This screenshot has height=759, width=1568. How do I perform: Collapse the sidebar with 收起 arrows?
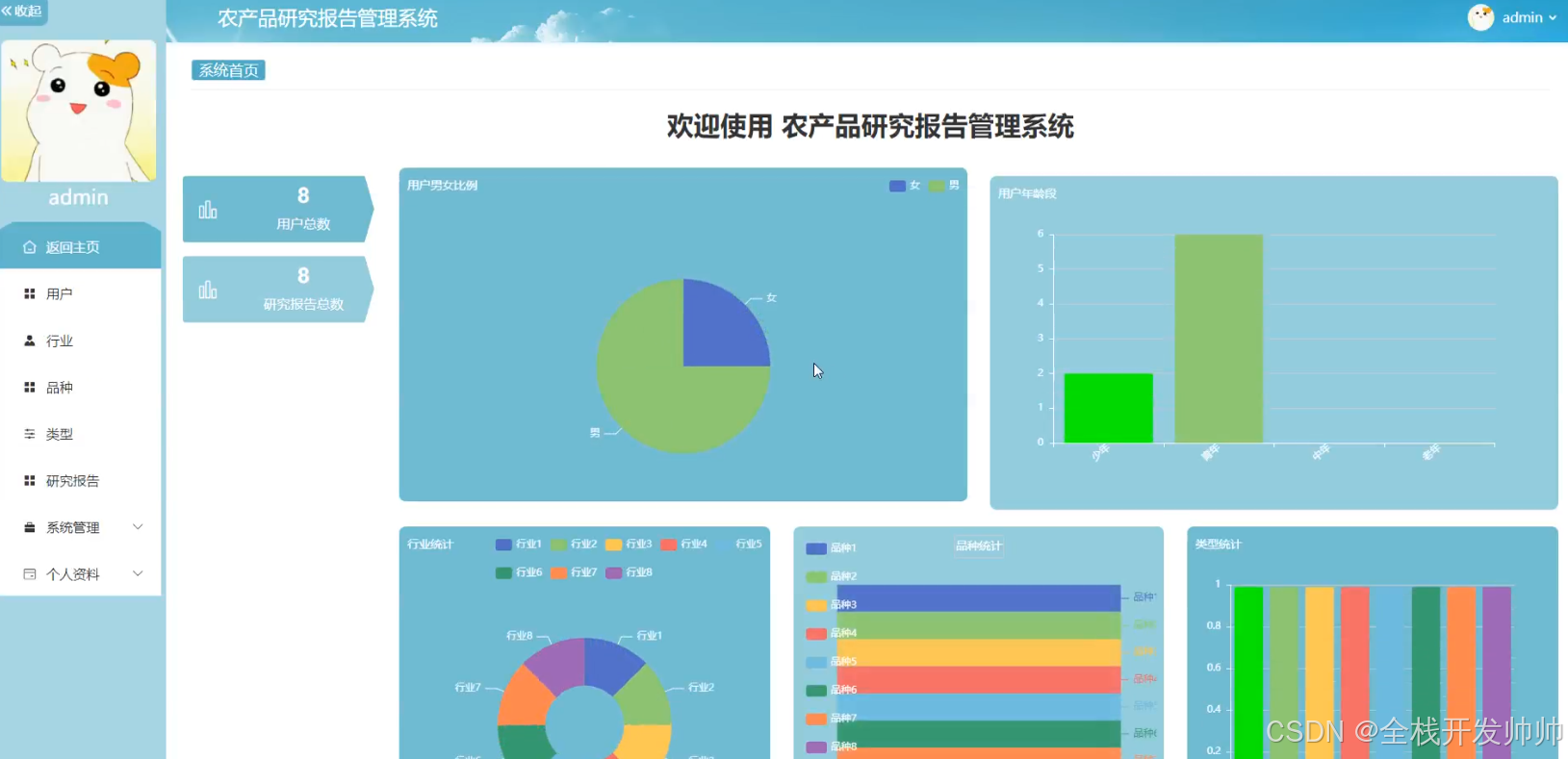pyautogui.click(x=22, y=12)
